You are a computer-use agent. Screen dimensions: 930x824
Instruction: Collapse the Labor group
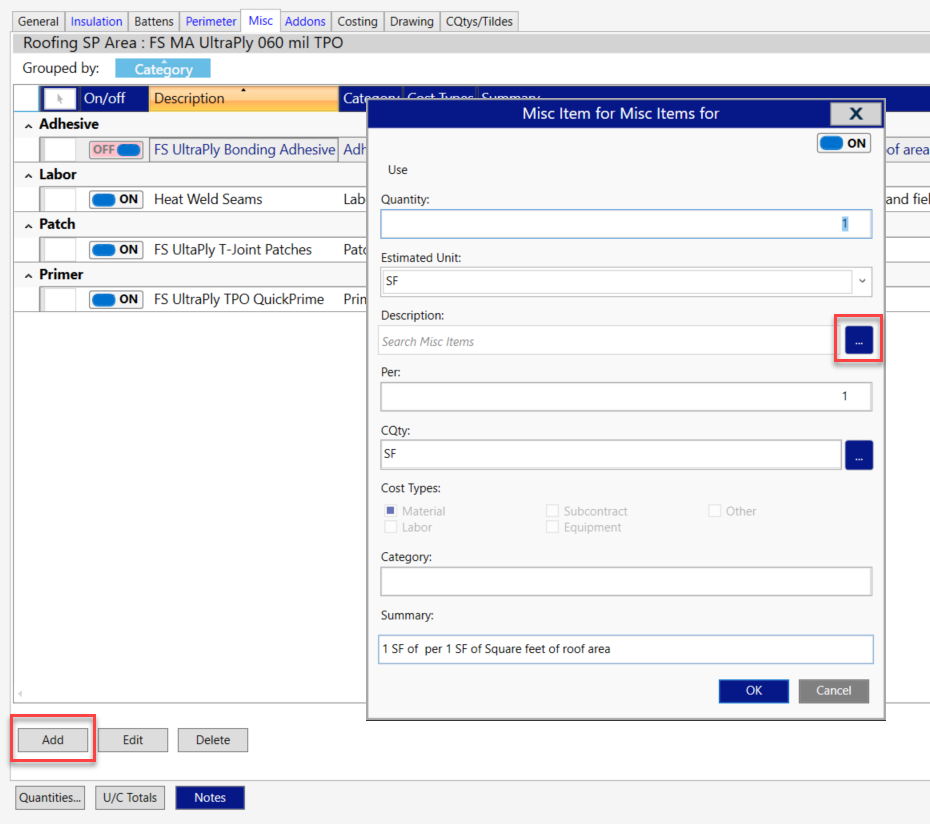coord(28,176)
